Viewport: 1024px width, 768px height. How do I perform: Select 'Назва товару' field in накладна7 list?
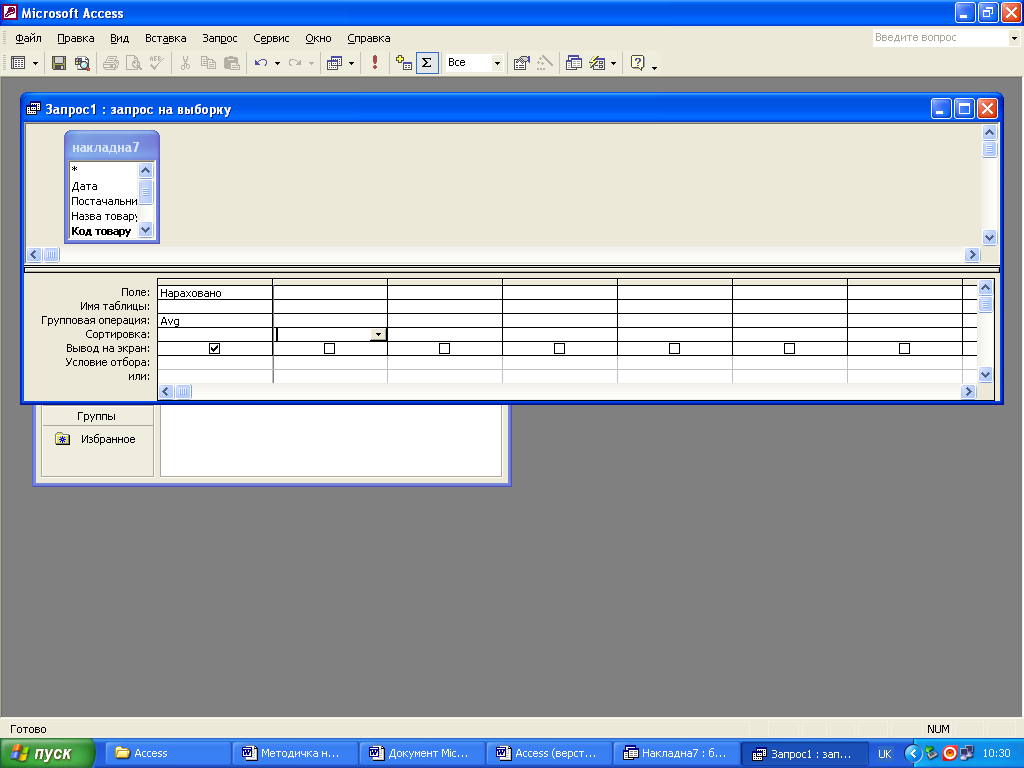(x=104, y=216)
